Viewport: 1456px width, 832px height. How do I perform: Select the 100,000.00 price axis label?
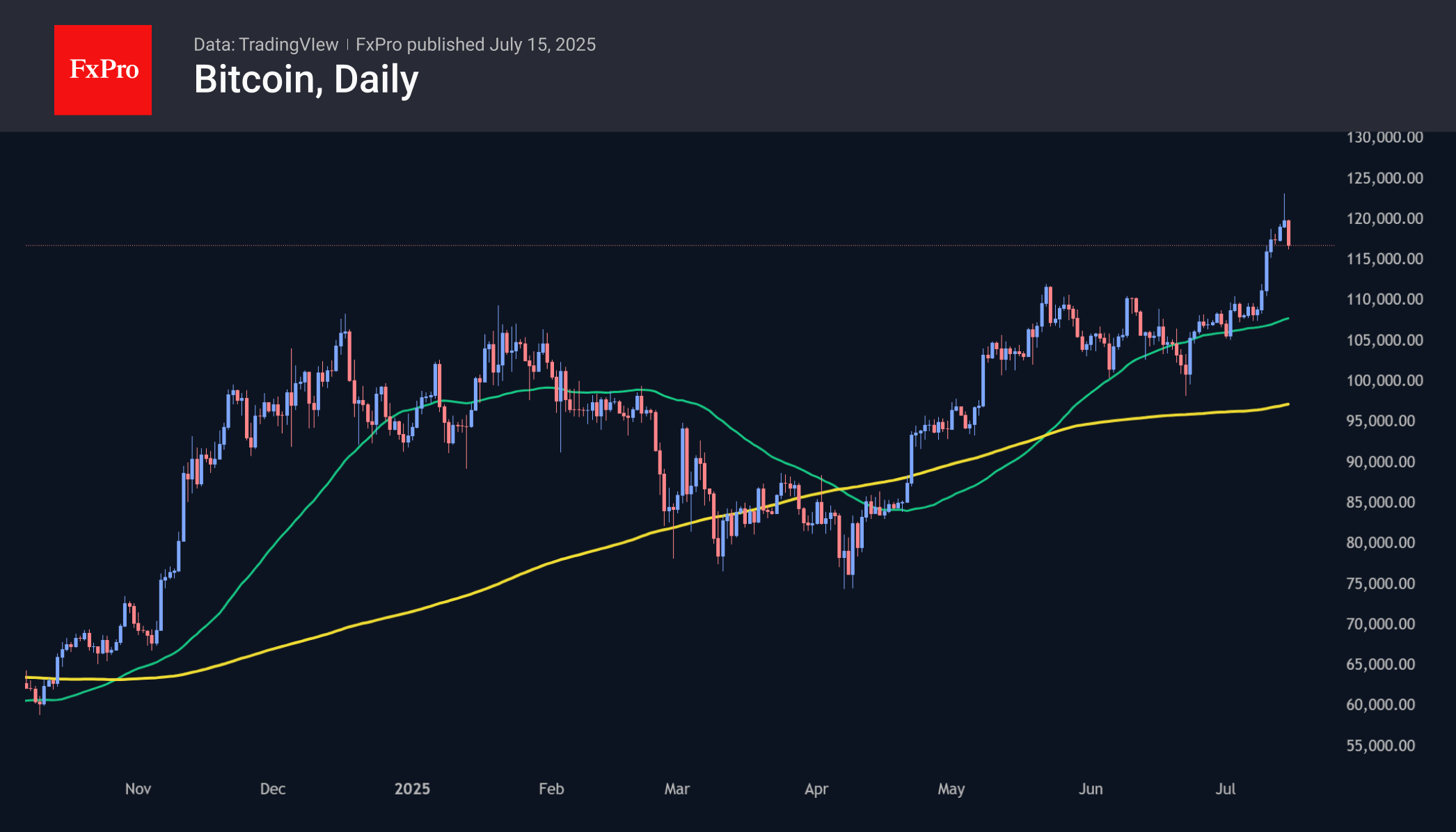(x=1384, y=381)
